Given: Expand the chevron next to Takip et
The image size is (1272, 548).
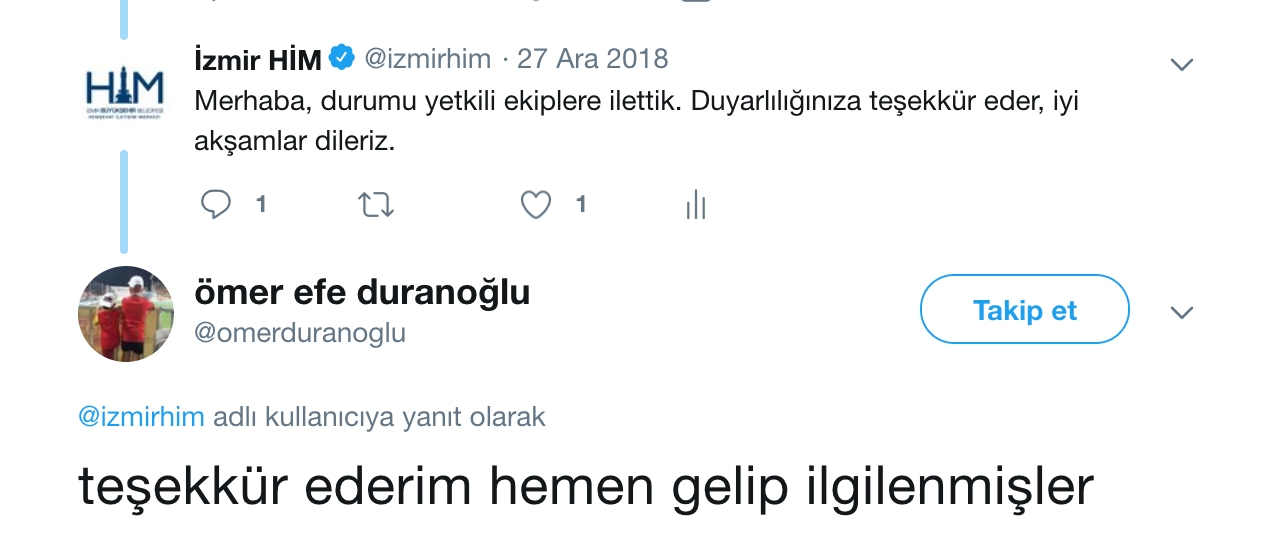Looking at the screenshot, I should [x=1182, y=313].
